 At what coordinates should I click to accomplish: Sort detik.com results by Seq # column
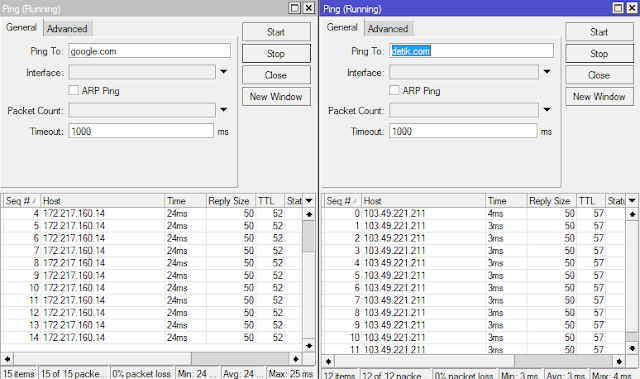point(342,201)
